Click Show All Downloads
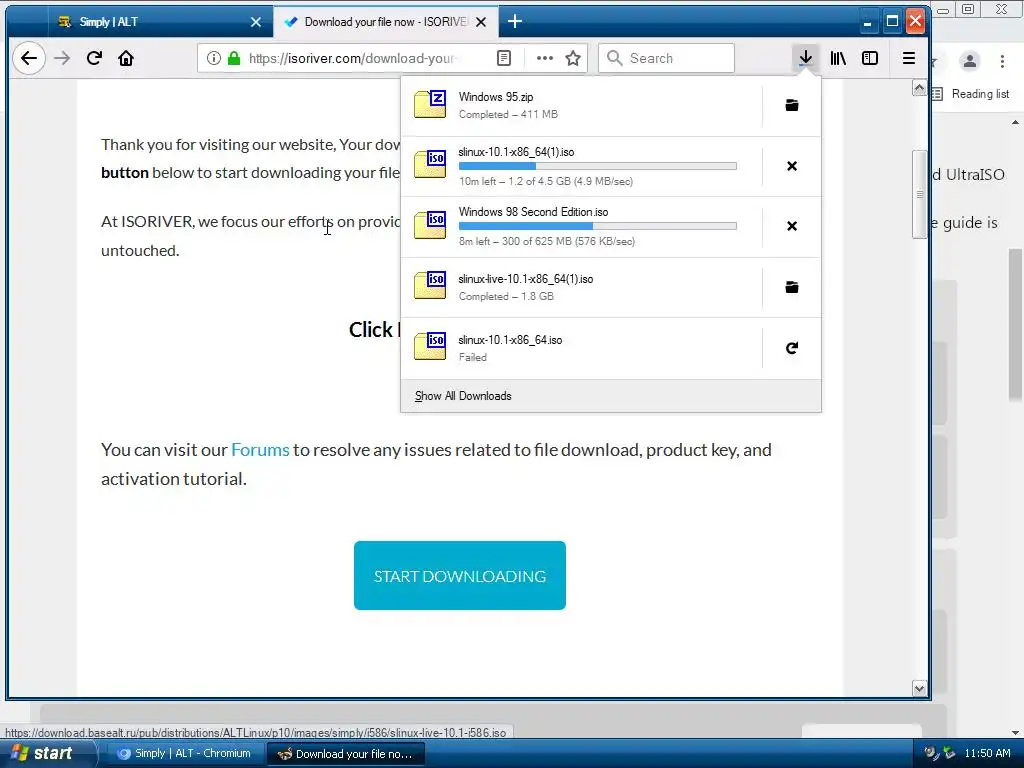This screenshot has width=1024, height=768. [463, 396]
